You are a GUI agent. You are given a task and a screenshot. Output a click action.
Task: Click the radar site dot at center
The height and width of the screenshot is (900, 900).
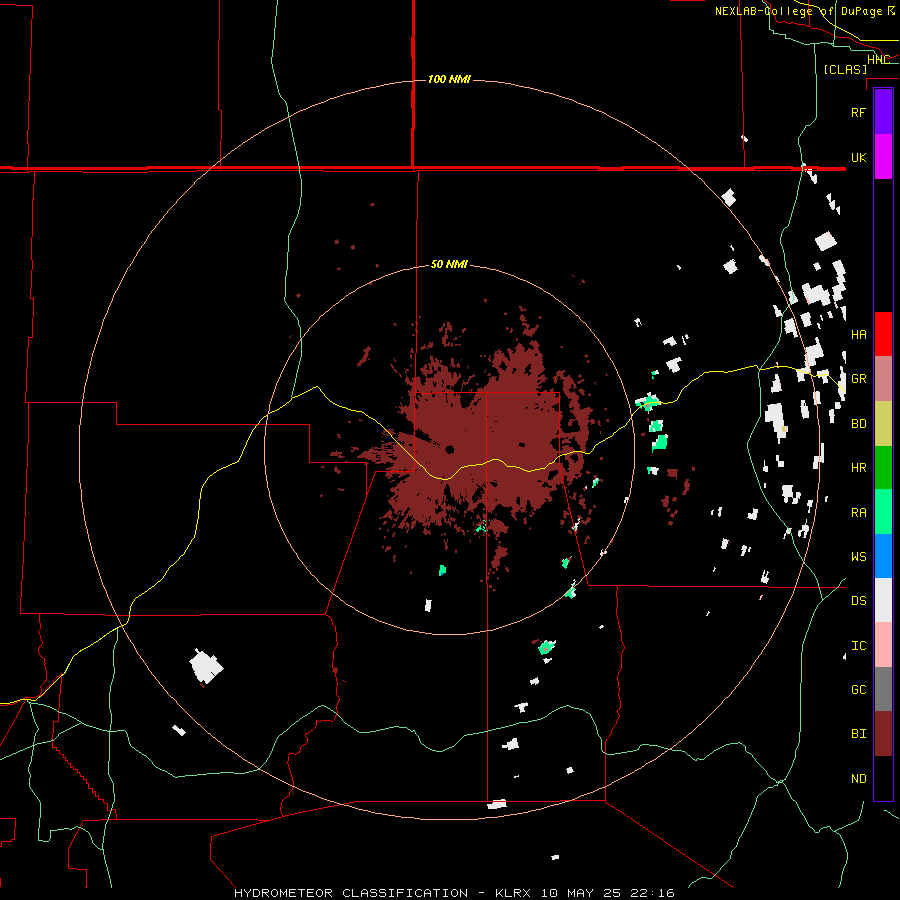449,449
